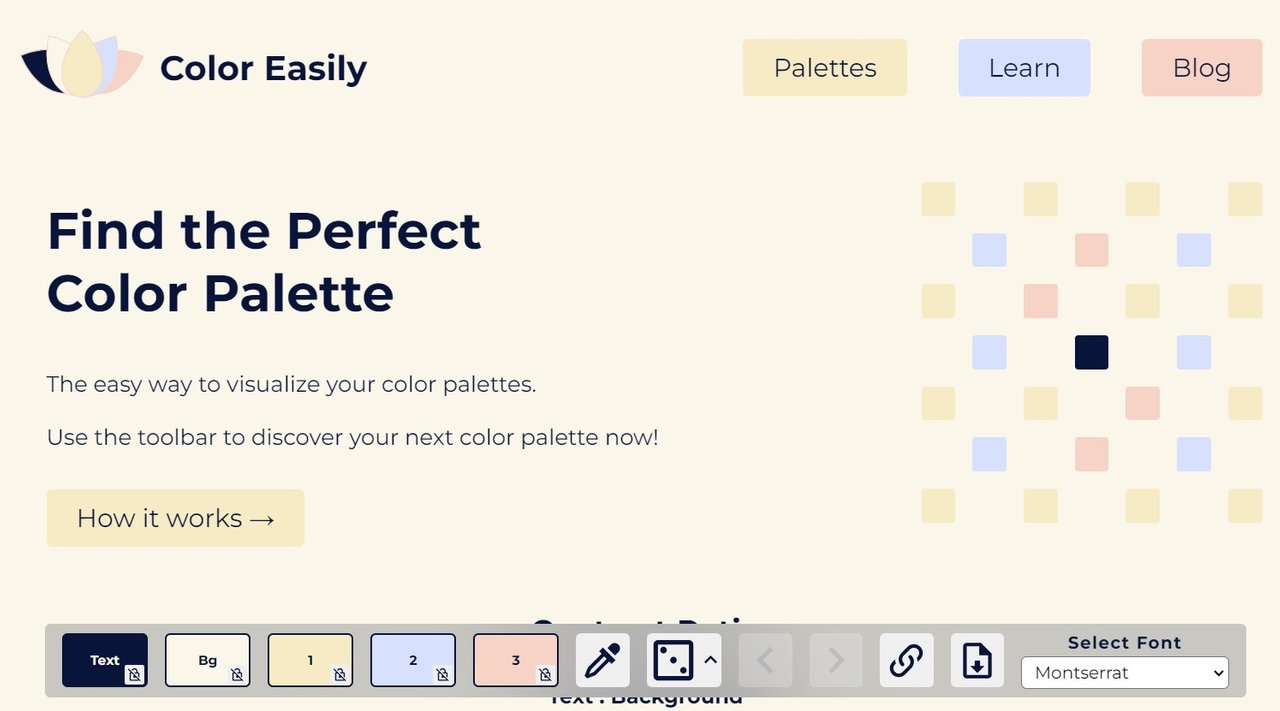The image size is (1280, 711).
Task: Open the Palettes navigation item
Action: (825, 68)
